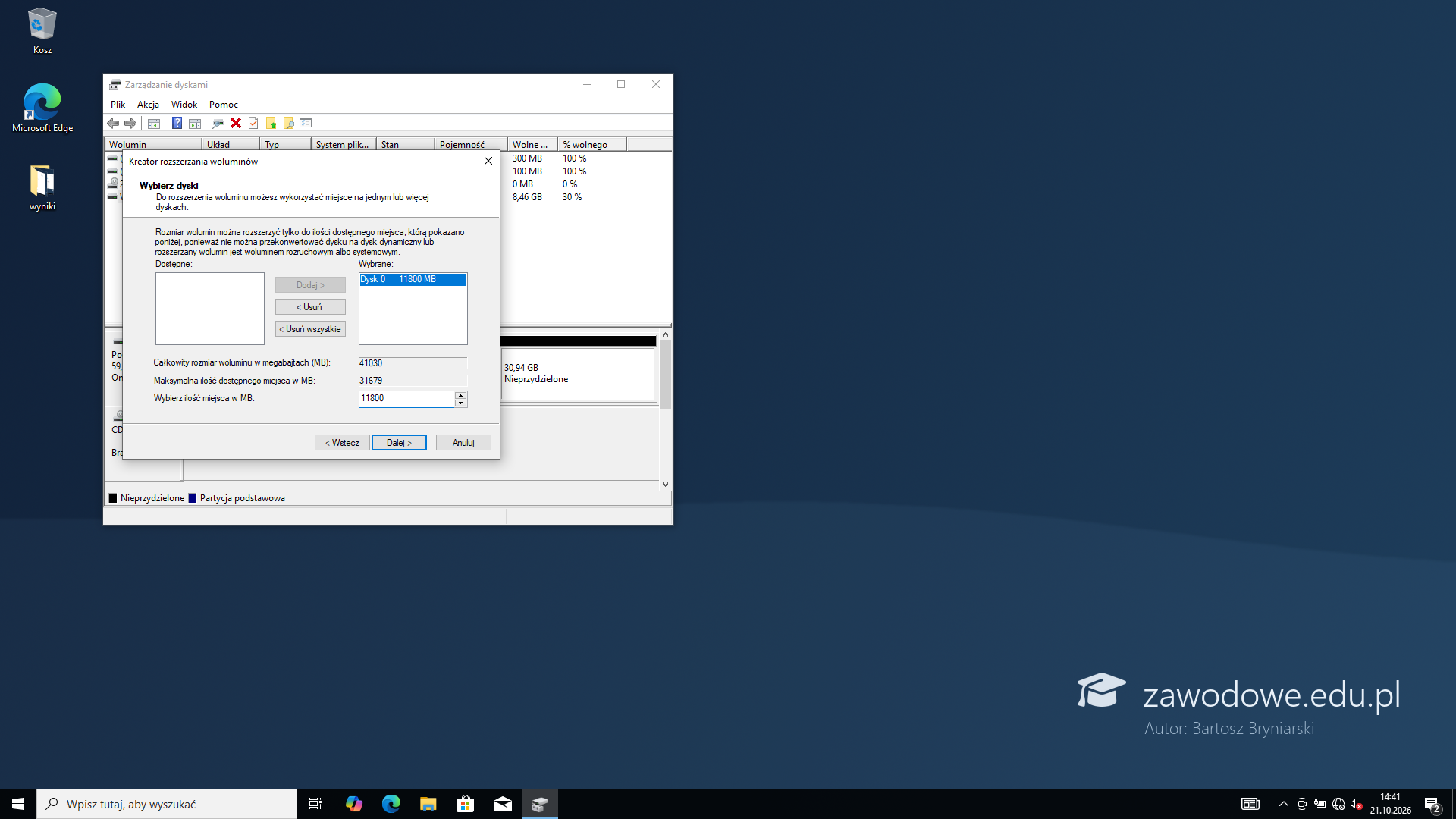Screen dimensions: 1456x819
Task: Click the Anuluj button in wizard
Action: pos(463,443)
